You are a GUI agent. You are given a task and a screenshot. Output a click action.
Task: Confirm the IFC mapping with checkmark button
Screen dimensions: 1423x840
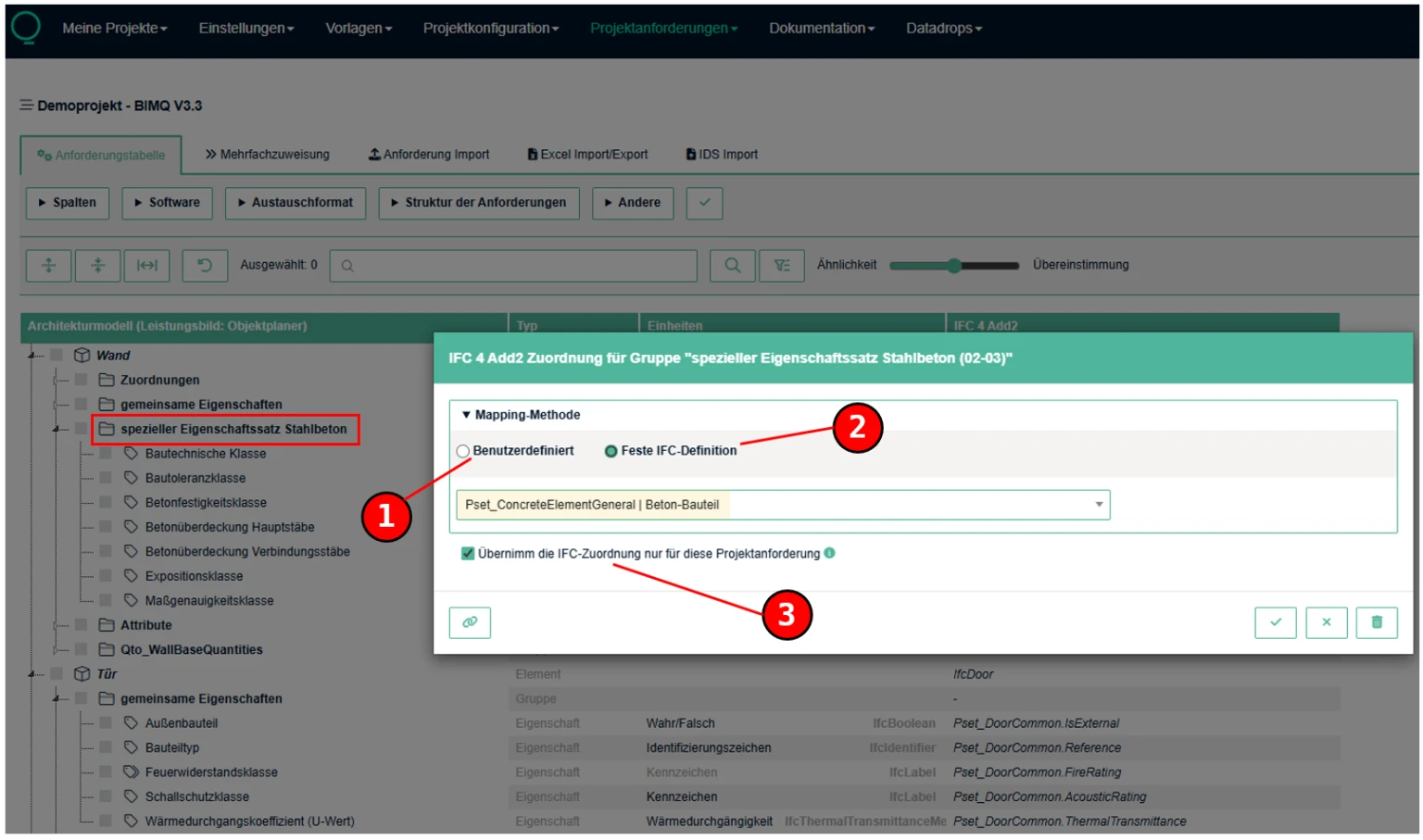point(1275,622)
